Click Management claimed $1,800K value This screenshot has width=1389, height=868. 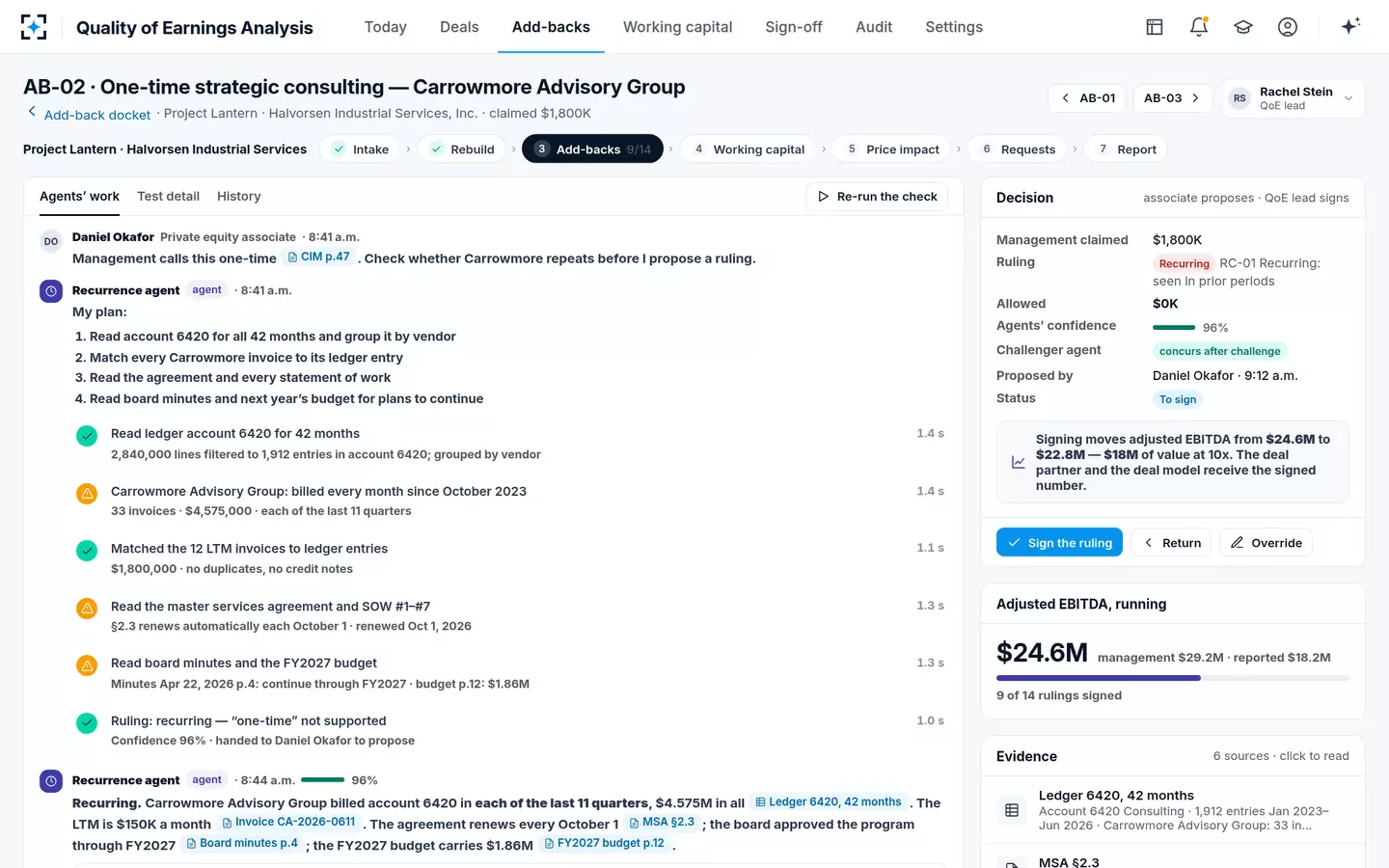[x=1177, y=240]
